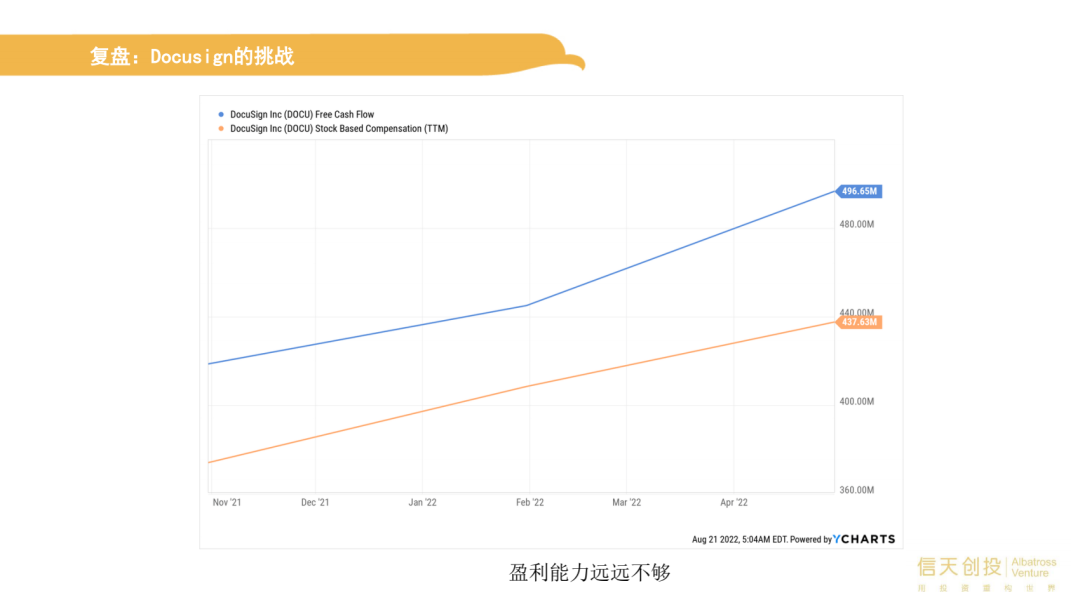Viewport: 1080px width, 607px height.
Task: Click the YCHARTS logo
Action: coord(864,539)
